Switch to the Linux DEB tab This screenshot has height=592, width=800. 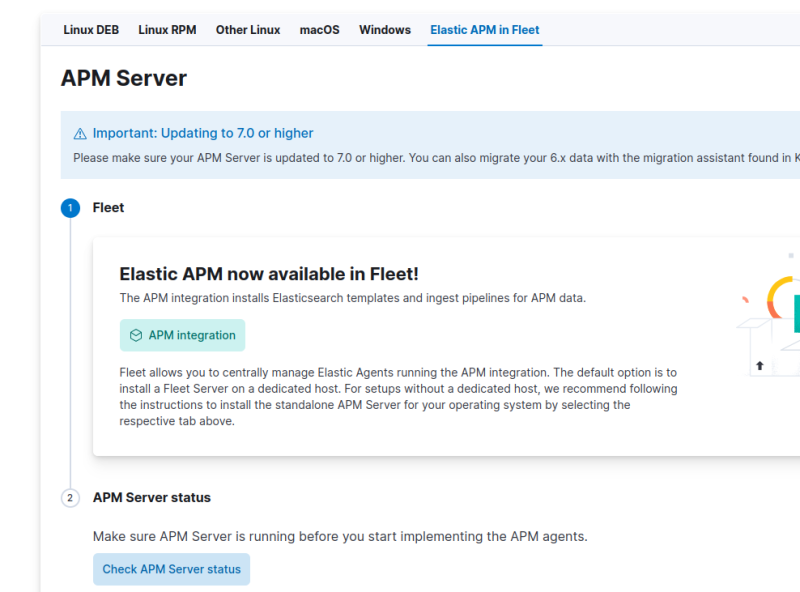91,30
